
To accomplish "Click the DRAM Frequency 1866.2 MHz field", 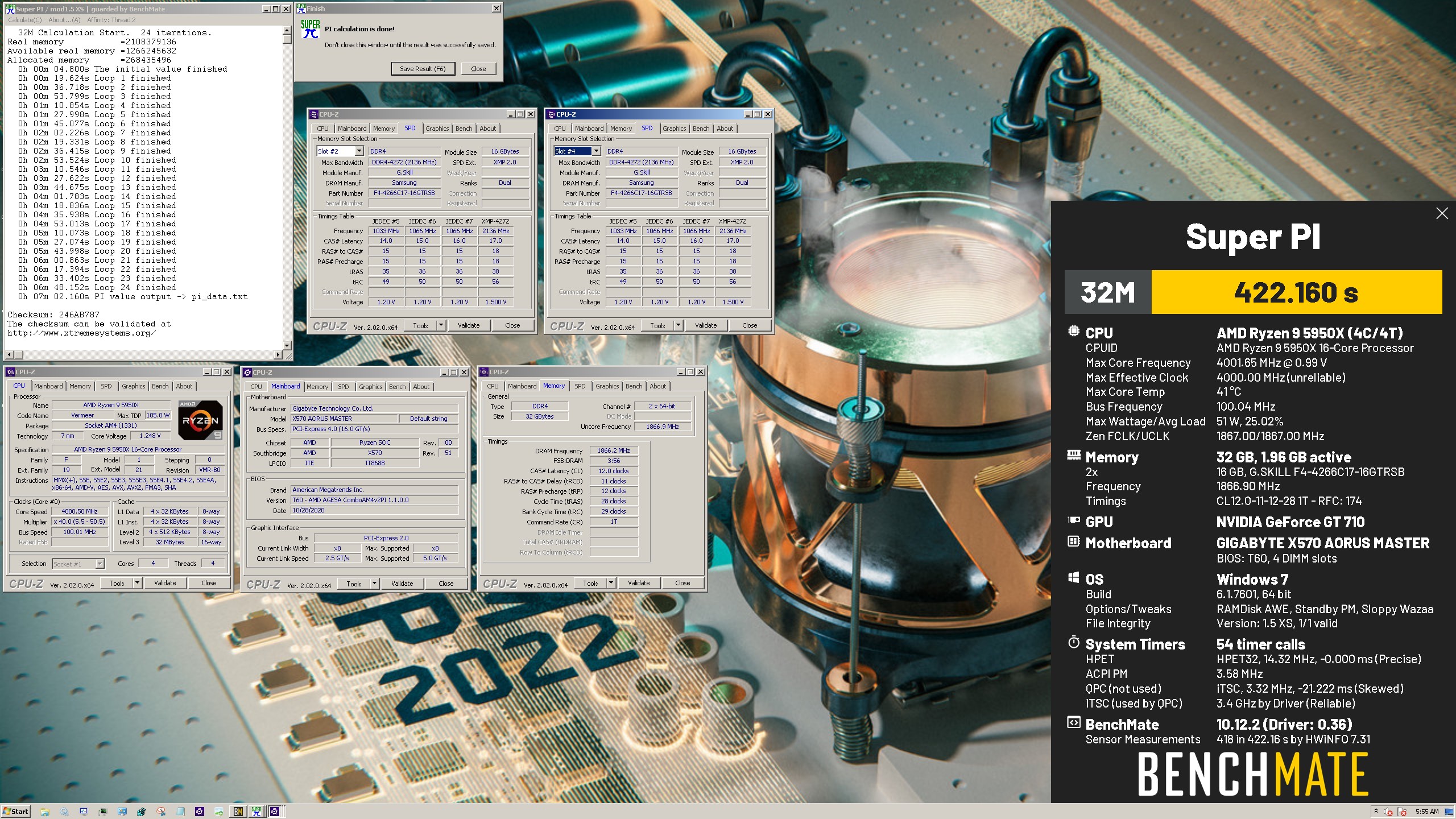I will coord(614,450).
